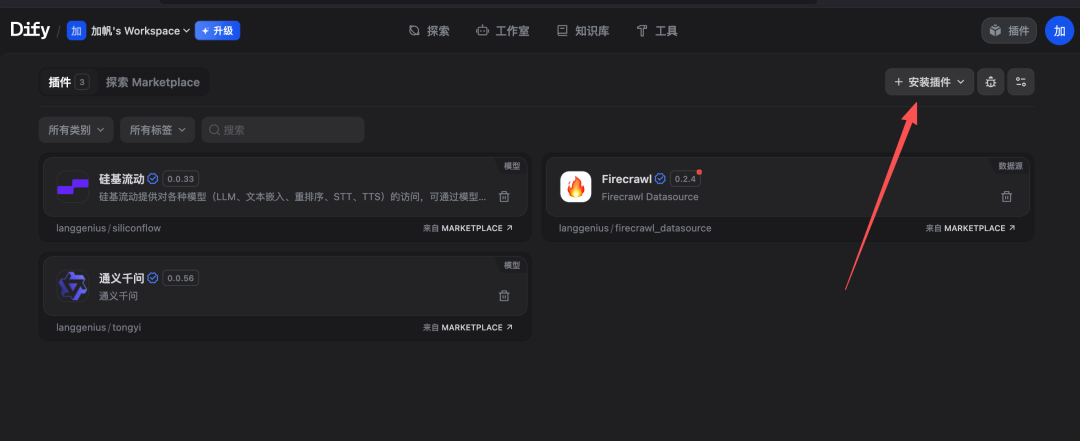Switch to 探索 Marketplace tab

[153, 83]
